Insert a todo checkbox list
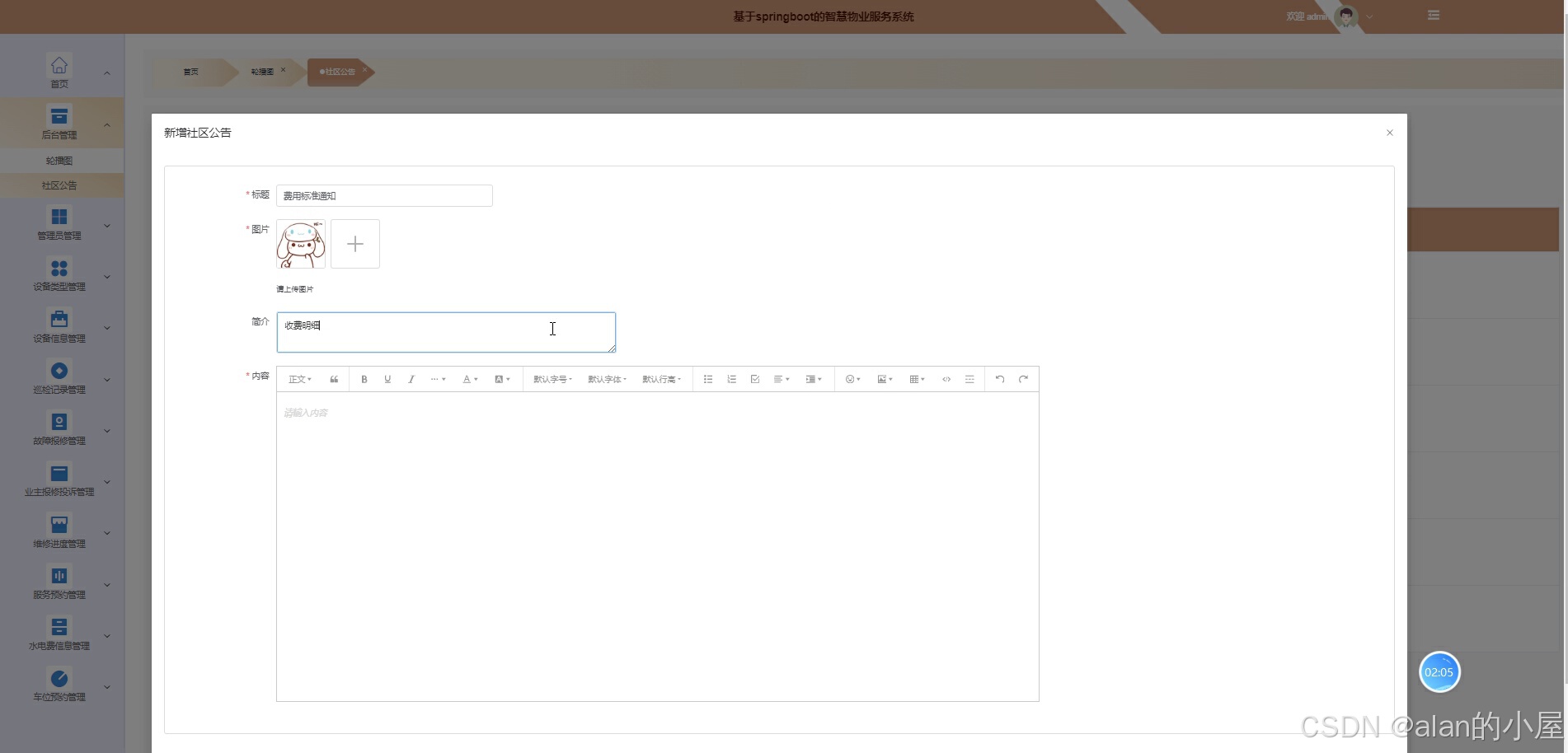Viewport: 1568px width, 753px height. (755, 379)
